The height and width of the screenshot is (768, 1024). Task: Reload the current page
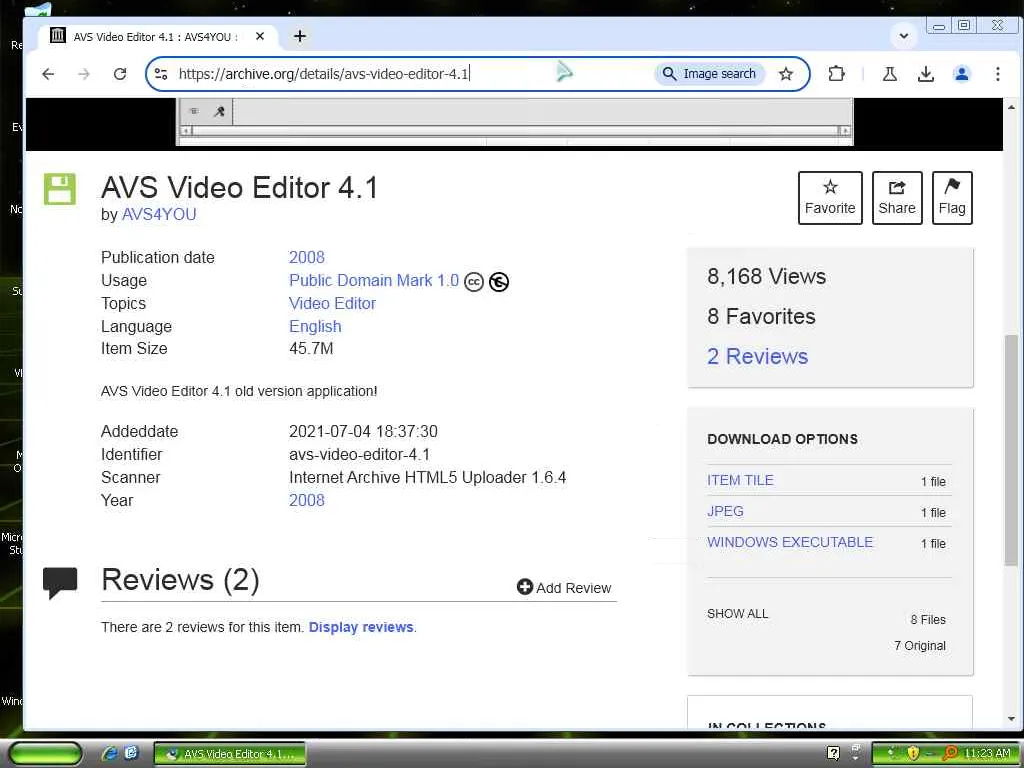click(x=120, y=74)
